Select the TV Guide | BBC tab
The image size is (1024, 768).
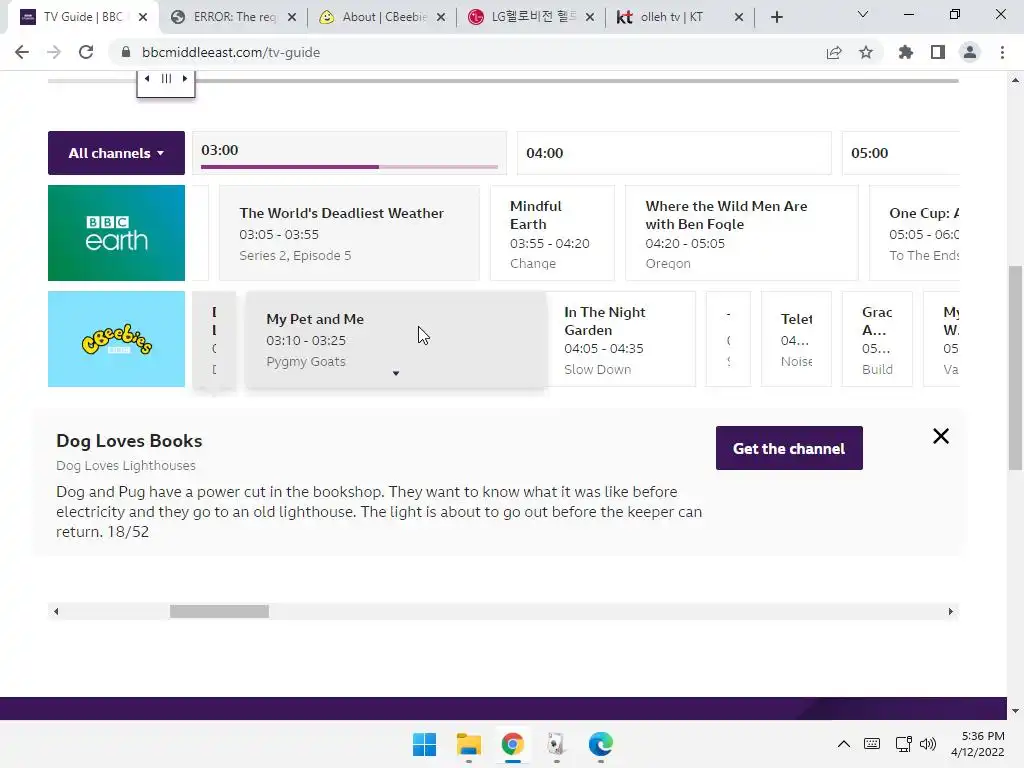point(83,17)
